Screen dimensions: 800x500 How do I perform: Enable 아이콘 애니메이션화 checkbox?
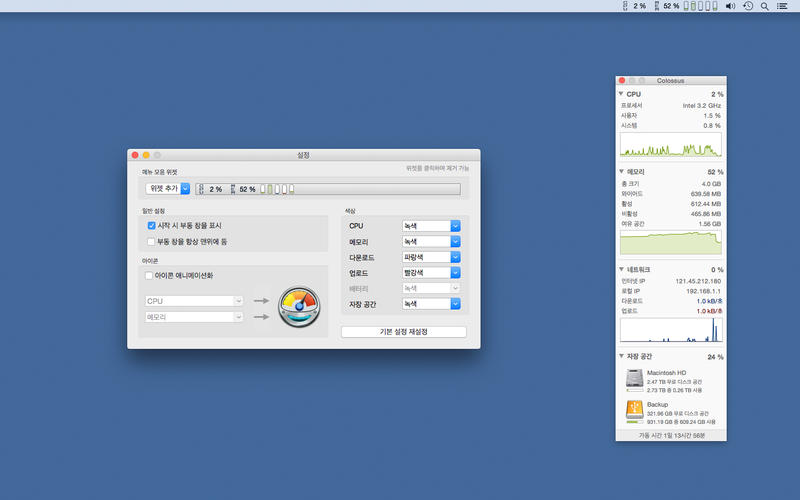(149, 275)
